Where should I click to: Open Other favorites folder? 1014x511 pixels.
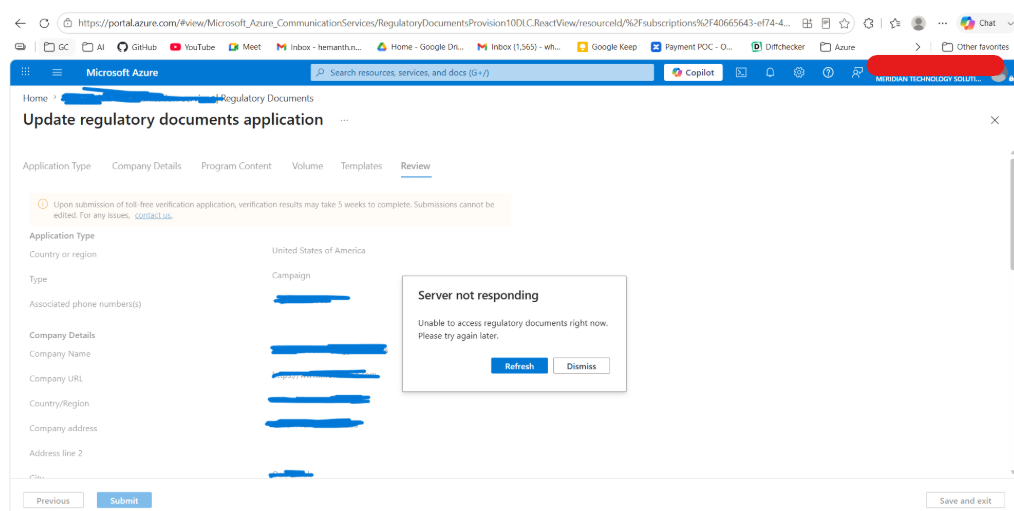[x=975, y=47]
